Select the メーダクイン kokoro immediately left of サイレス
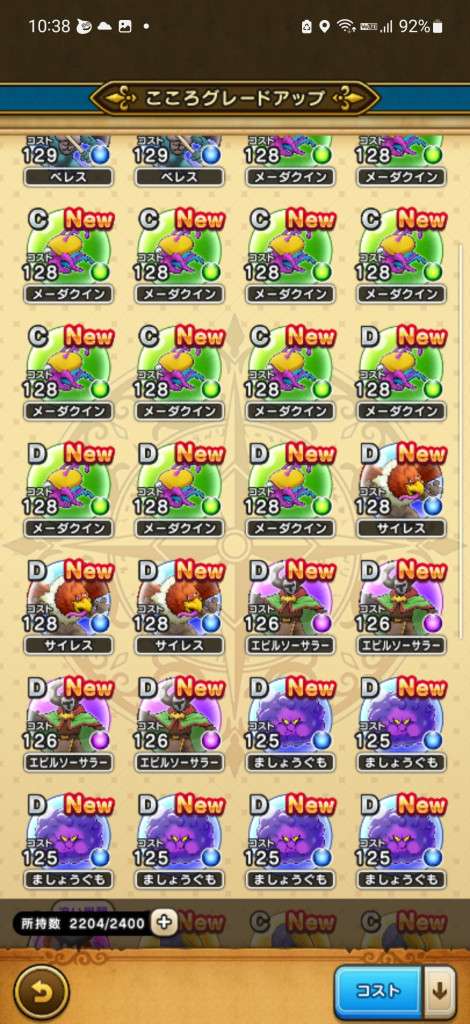The image size is (470, 1024). pos(290,489)
